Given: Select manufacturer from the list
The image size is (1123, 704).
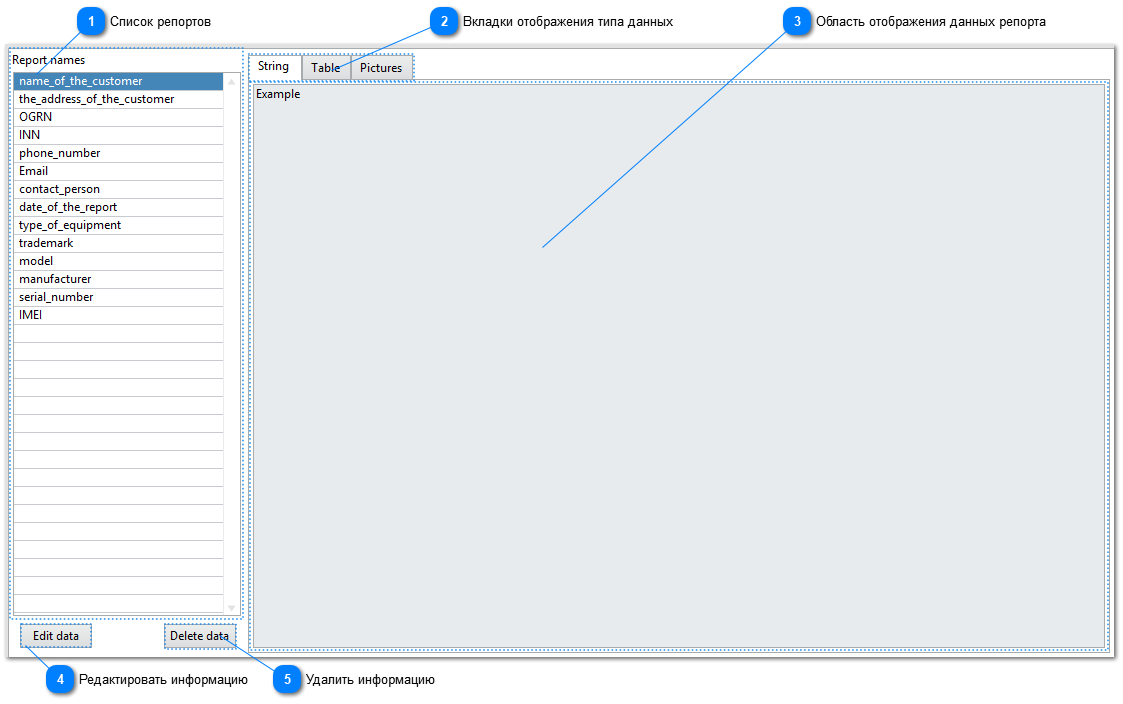Looking at the screenshot, I should tap(55, 279).
